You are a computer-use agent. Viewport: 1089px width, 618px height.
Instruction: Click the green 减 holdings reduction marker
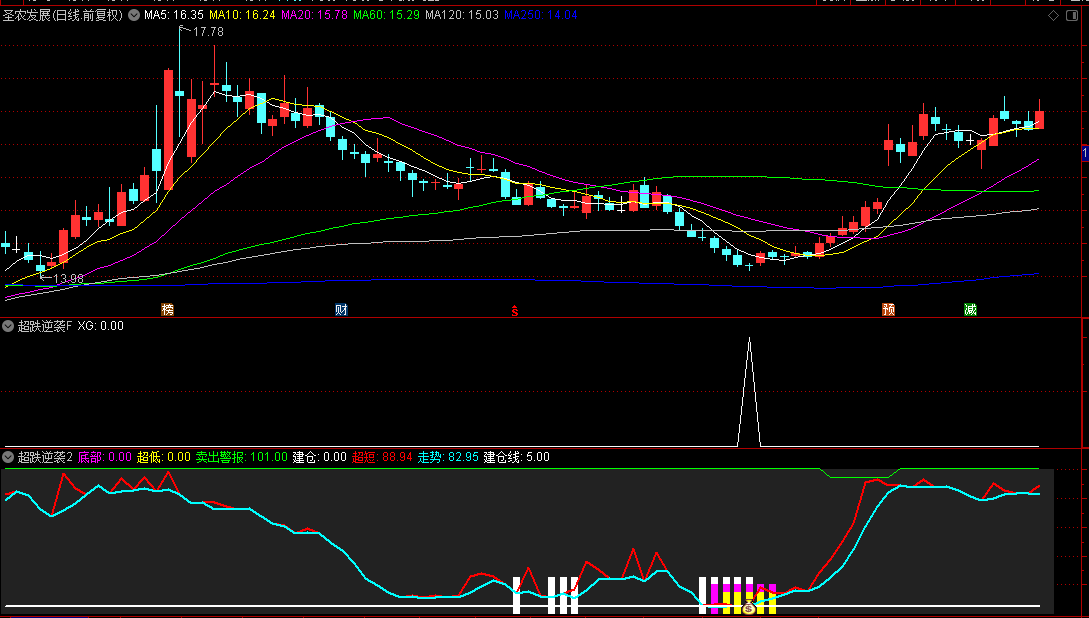point(970,310)
